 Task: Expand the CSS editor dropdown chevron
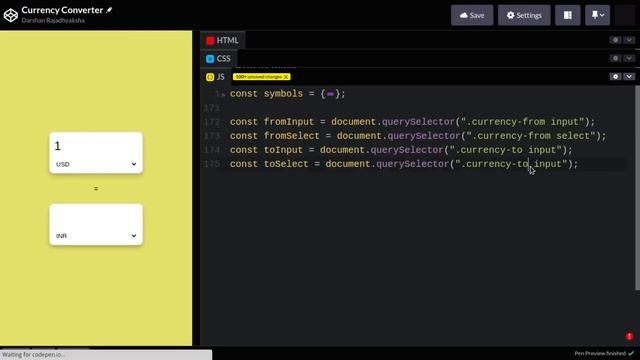coord(629,58)
